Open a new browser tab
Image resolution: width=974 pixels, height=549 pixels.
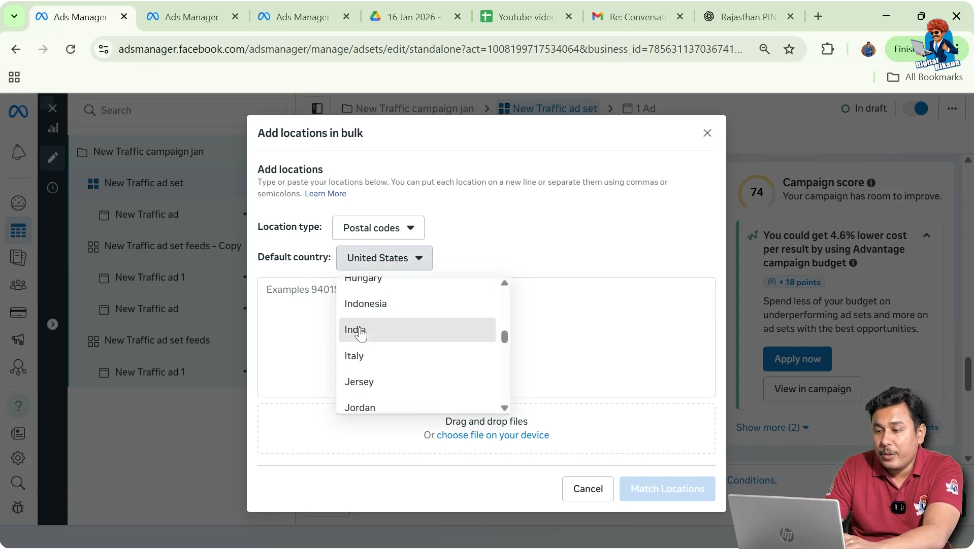818,17
